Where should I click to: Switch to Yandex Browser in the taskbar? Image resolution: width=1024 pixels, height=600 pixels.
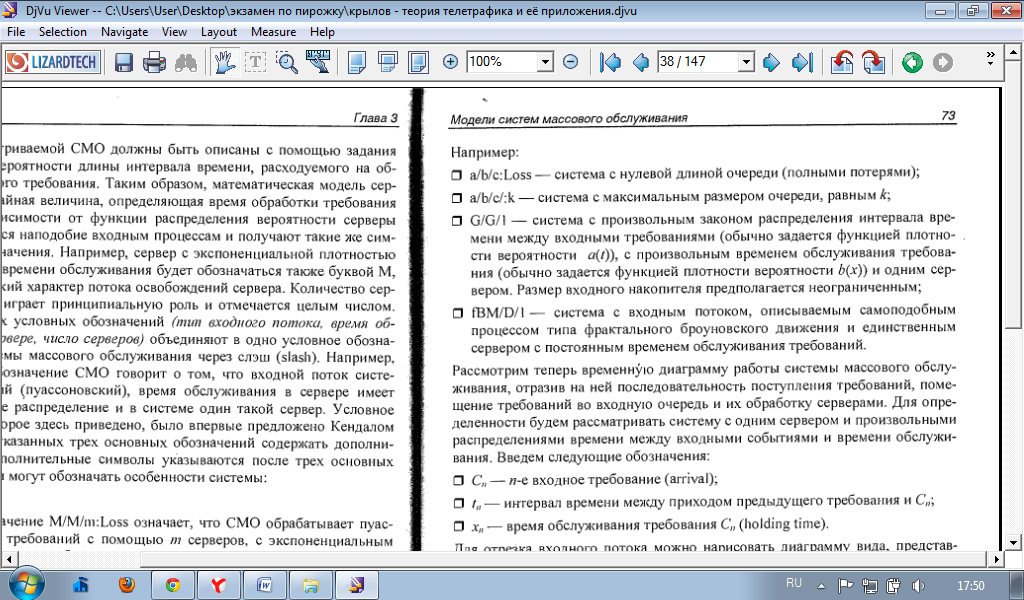pos(218,585)
